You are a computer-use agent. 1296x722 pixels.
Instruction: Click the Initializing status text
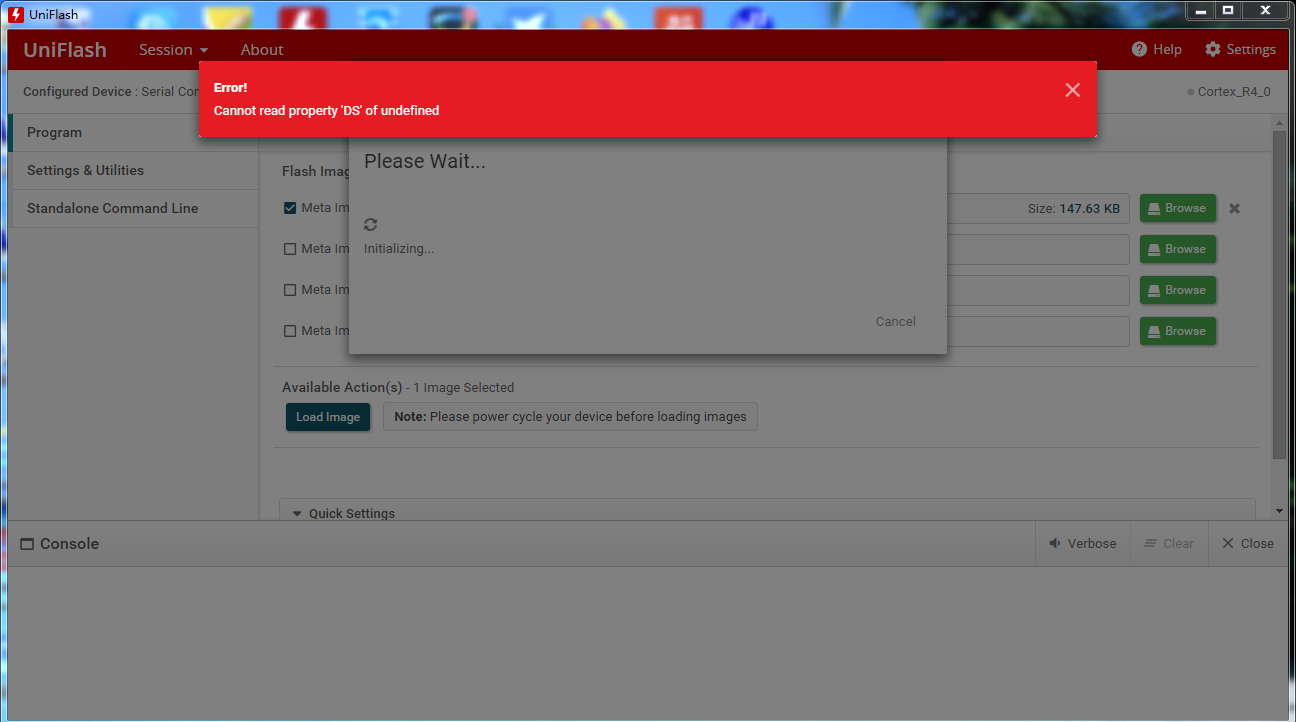pos(399,248)
